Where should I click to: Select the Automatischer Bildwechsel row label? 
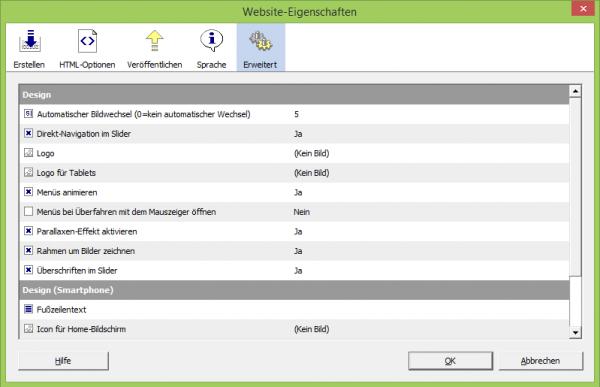click(143, 114)
